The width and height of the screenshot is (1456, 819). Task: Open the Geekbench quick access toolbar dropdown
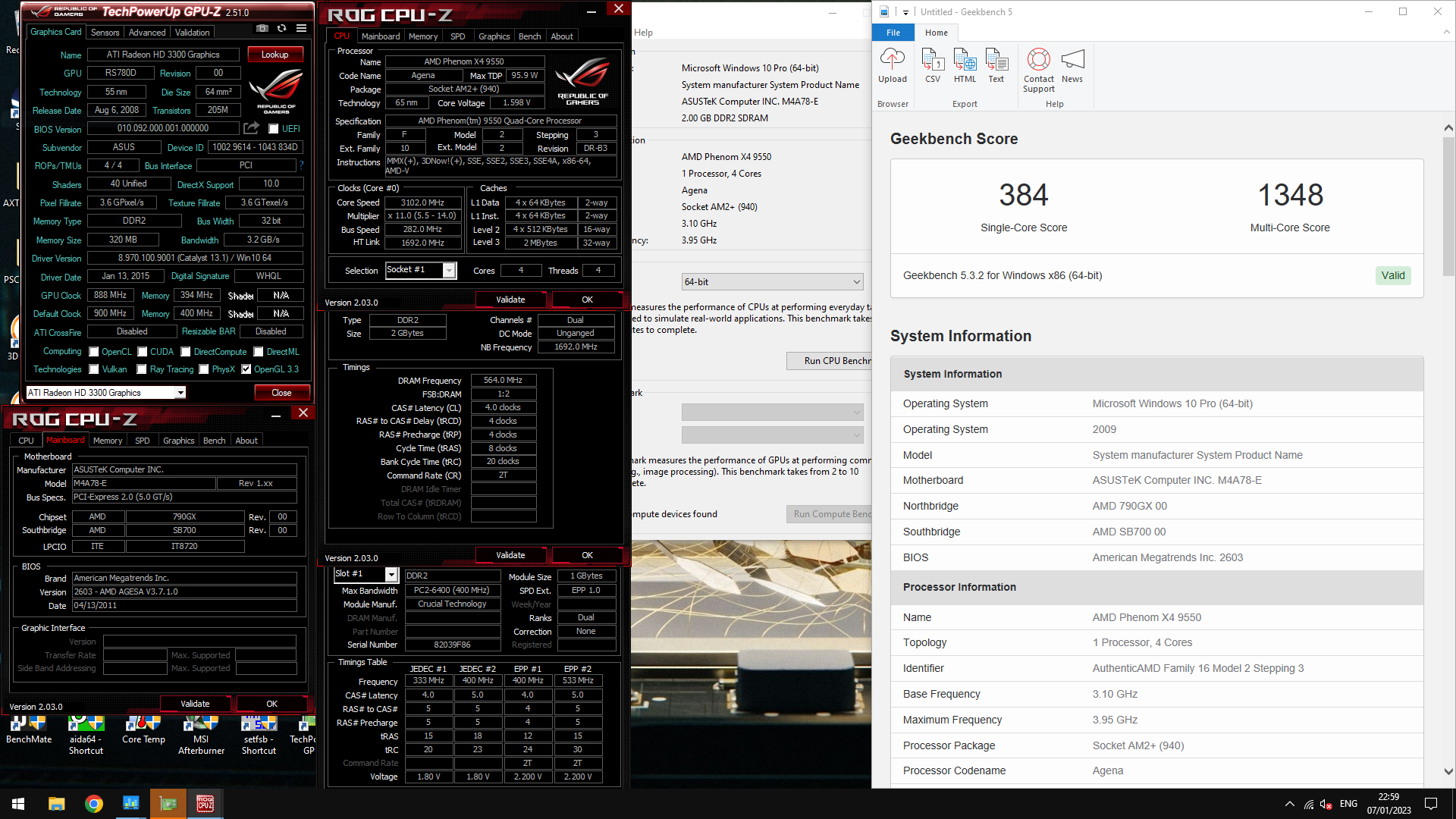point(905,12)
